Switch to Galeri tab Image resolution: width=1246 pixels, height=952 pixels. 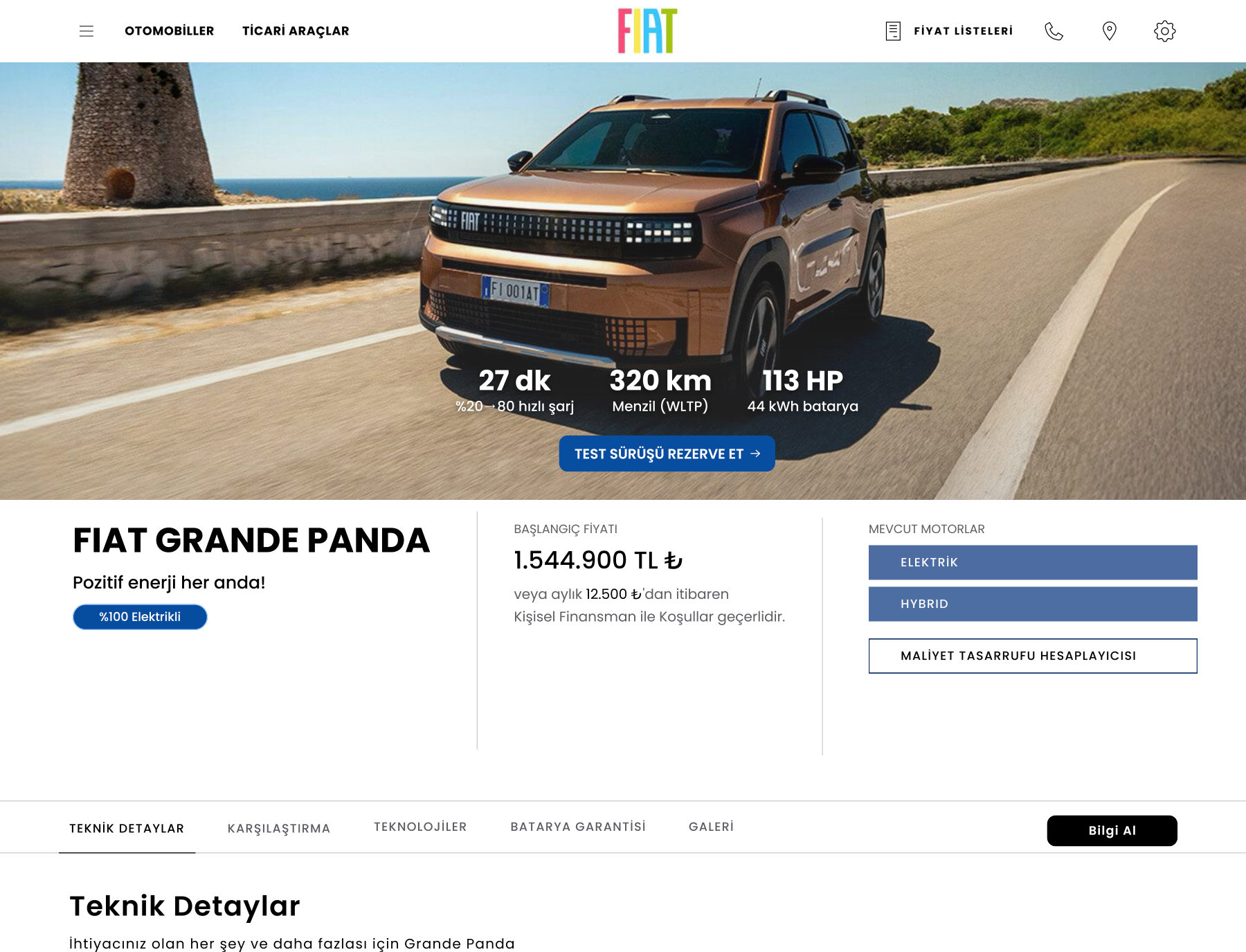coord(711,827)
